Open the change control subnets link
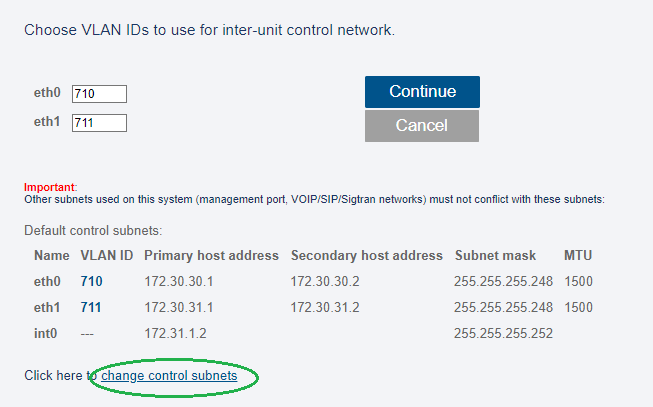The height and width of the screenshot is (407, 653). [169, 376]
